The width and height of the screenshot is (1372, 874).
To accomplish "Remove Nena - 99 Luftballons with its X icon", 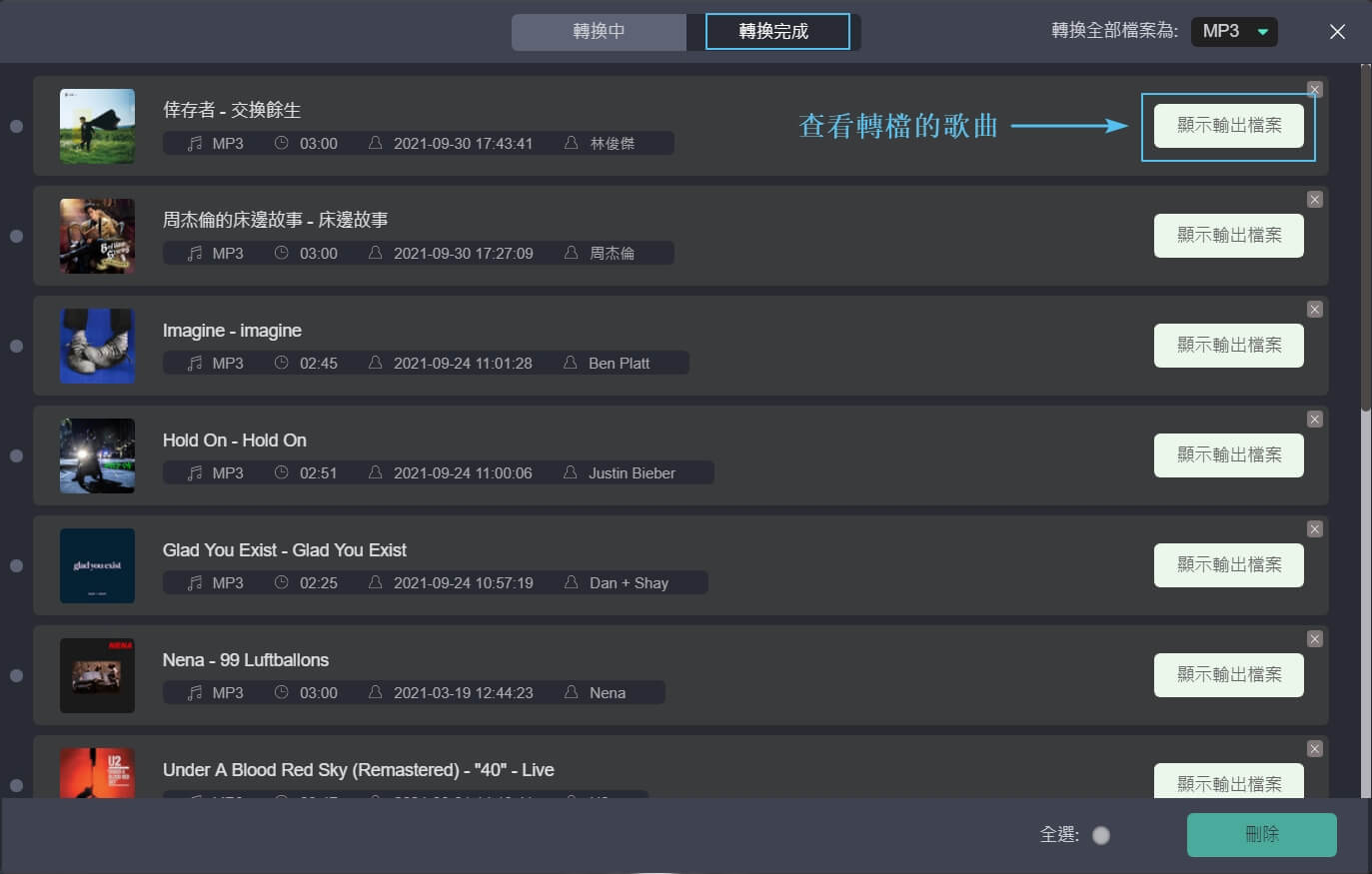I will [1315, 639].
